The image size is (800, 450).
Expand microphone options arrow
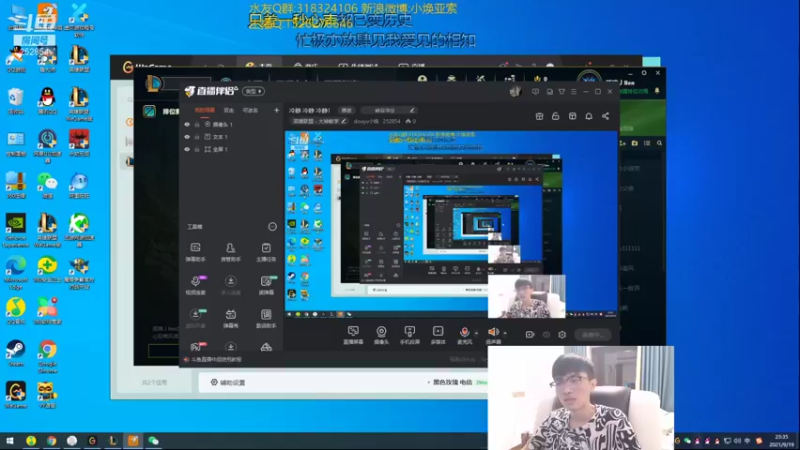click(x=477, y=333)
